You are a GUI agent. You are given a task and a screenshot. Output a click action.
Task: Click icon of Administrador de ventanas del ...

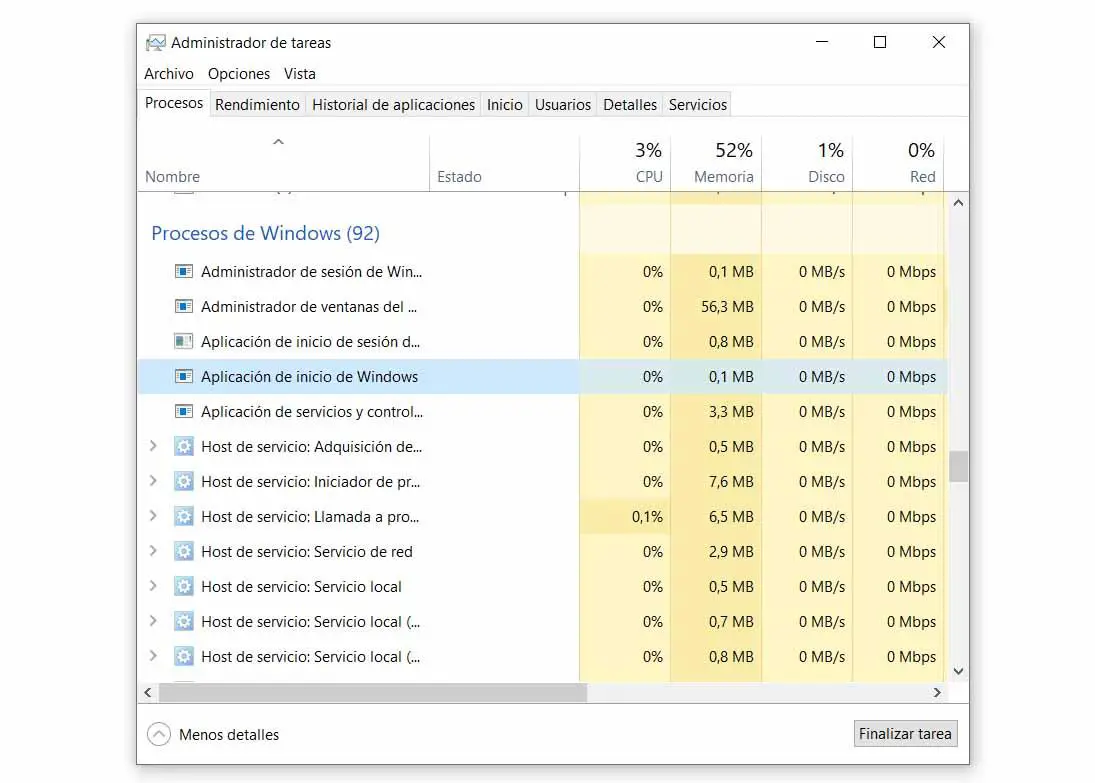click(x=184, y=306)
